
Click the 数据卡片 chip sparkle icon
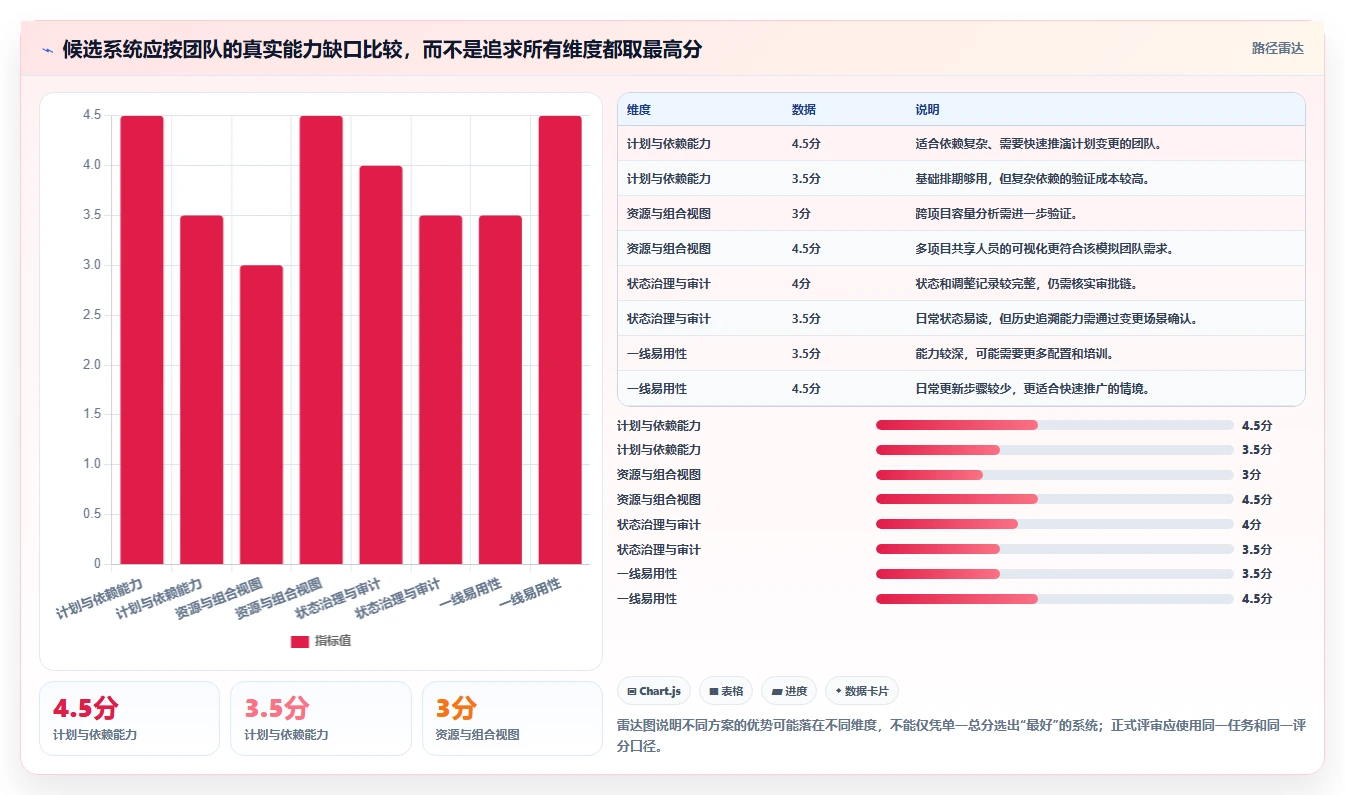[838, 691]
